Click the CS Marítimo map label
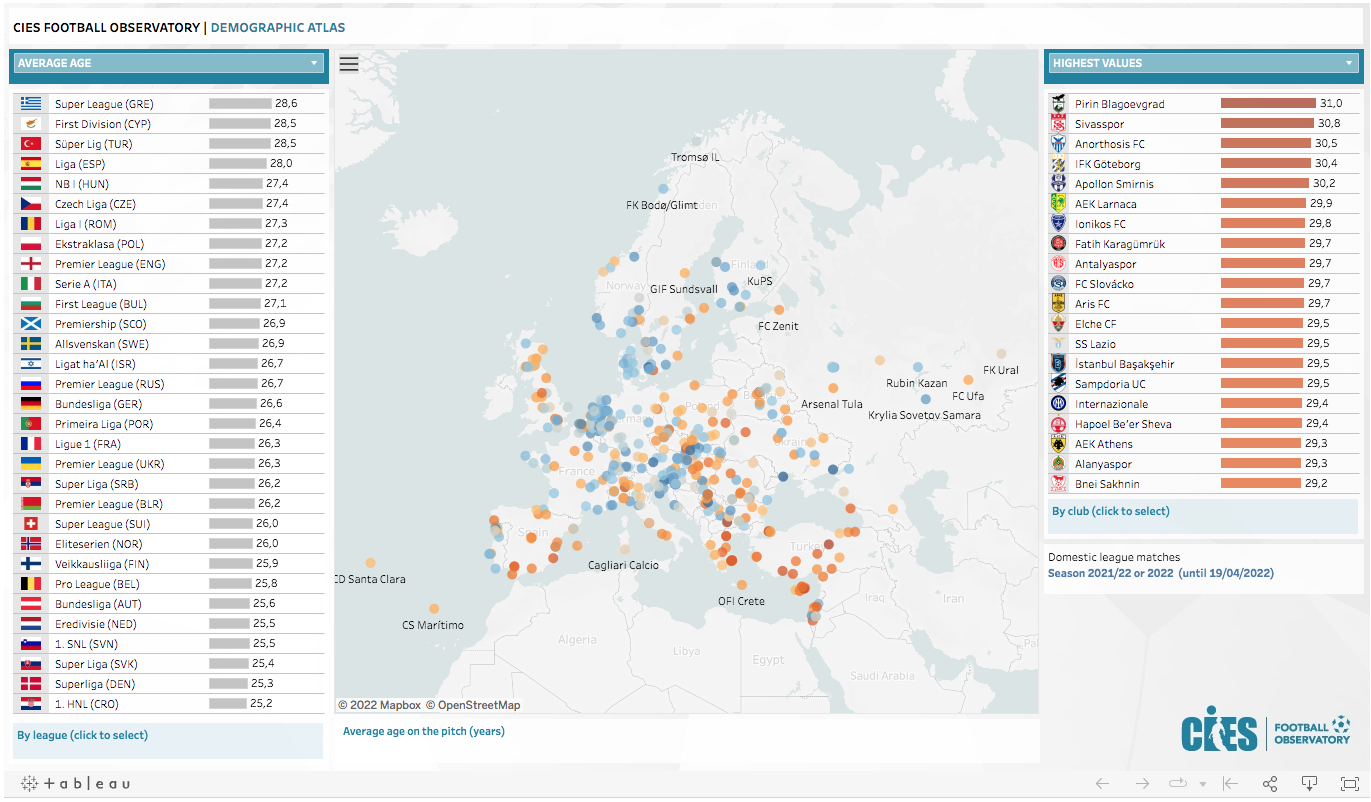The width and height of the screenshot is (1371, 802). pos(433,625)
